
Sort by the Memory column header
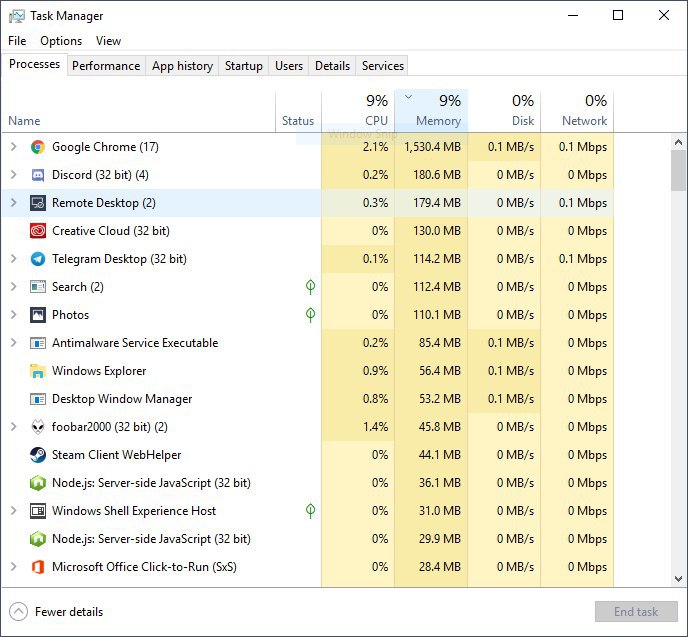431,111
